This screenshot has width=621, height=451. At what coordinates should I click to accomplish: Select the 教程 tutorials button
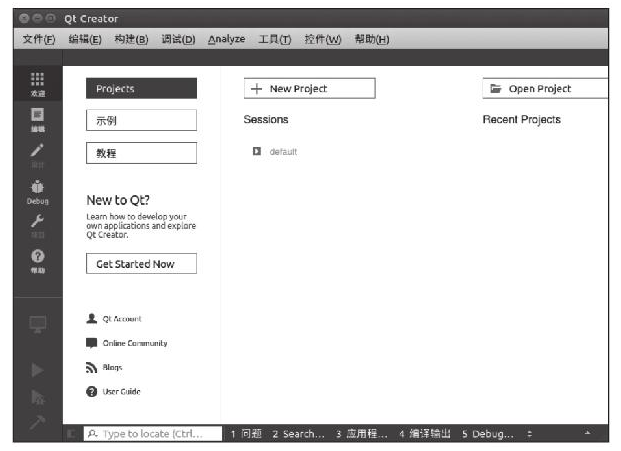coord(141,153)
